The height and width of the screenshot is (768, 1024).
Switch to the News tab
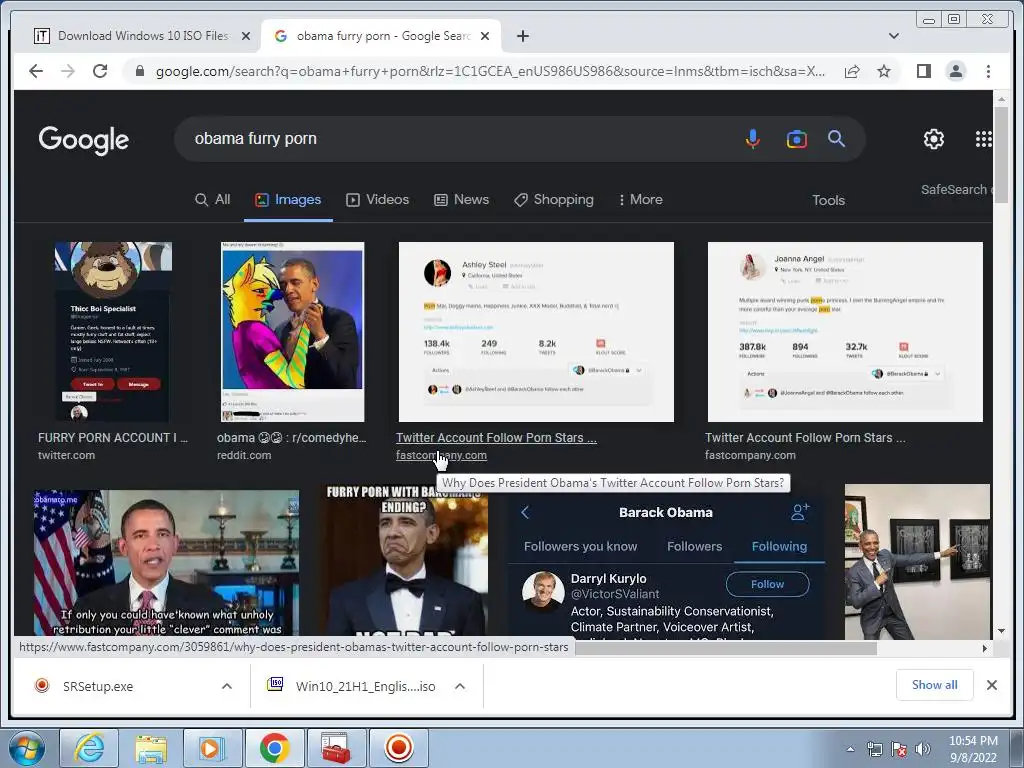462,200
